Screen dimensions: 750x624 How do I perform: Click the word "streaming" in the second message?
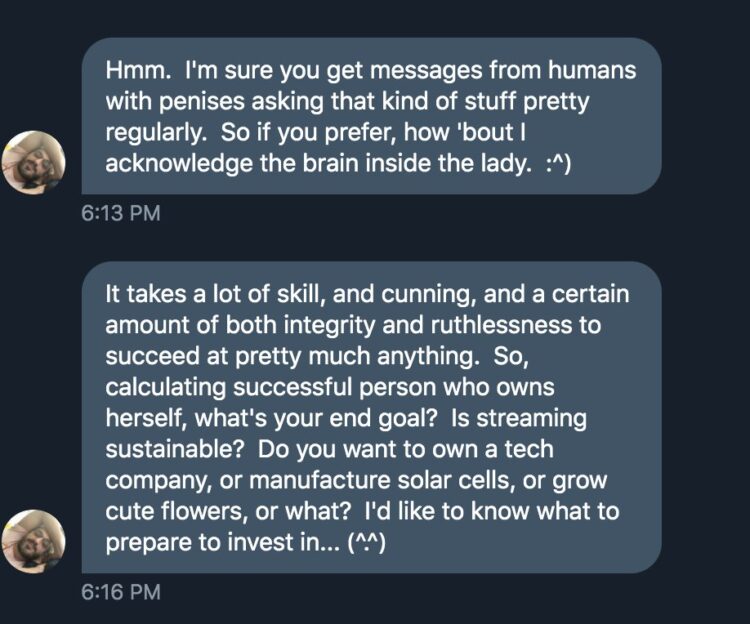(x=535, y=418)
